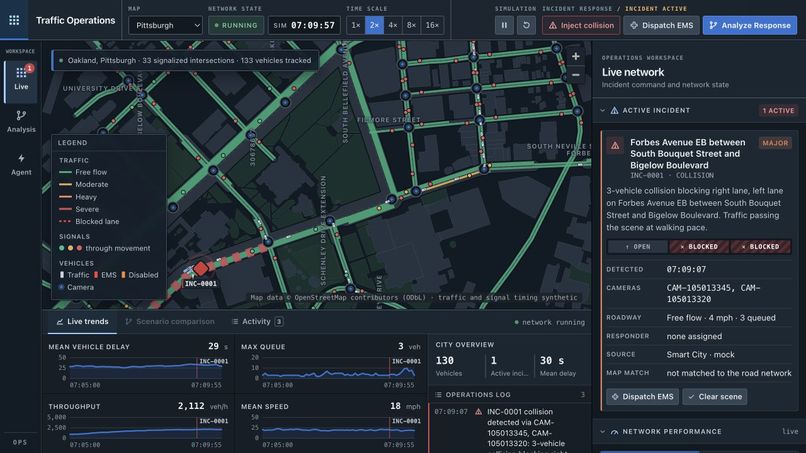Click Analyze Response button

[x=750, y=25]
